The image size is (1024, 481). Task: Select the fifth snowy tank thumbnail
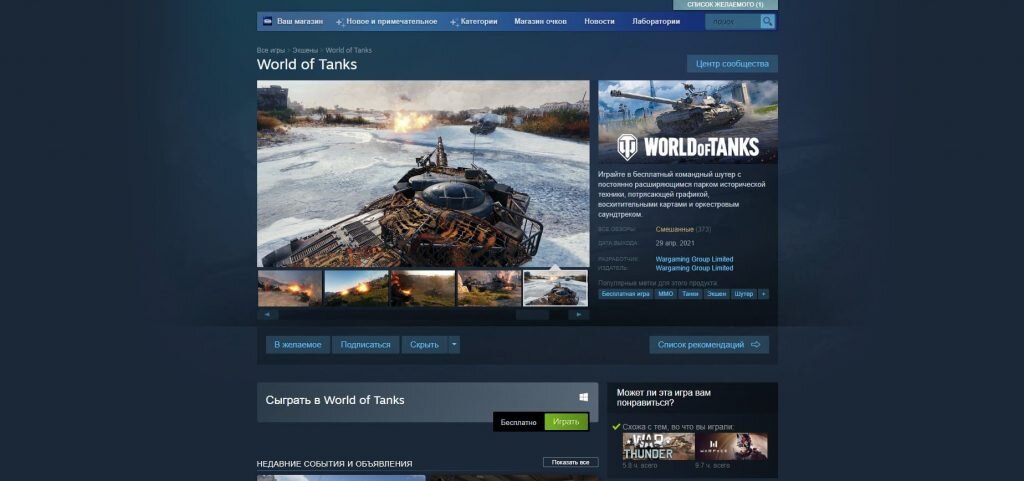point(556,288)
